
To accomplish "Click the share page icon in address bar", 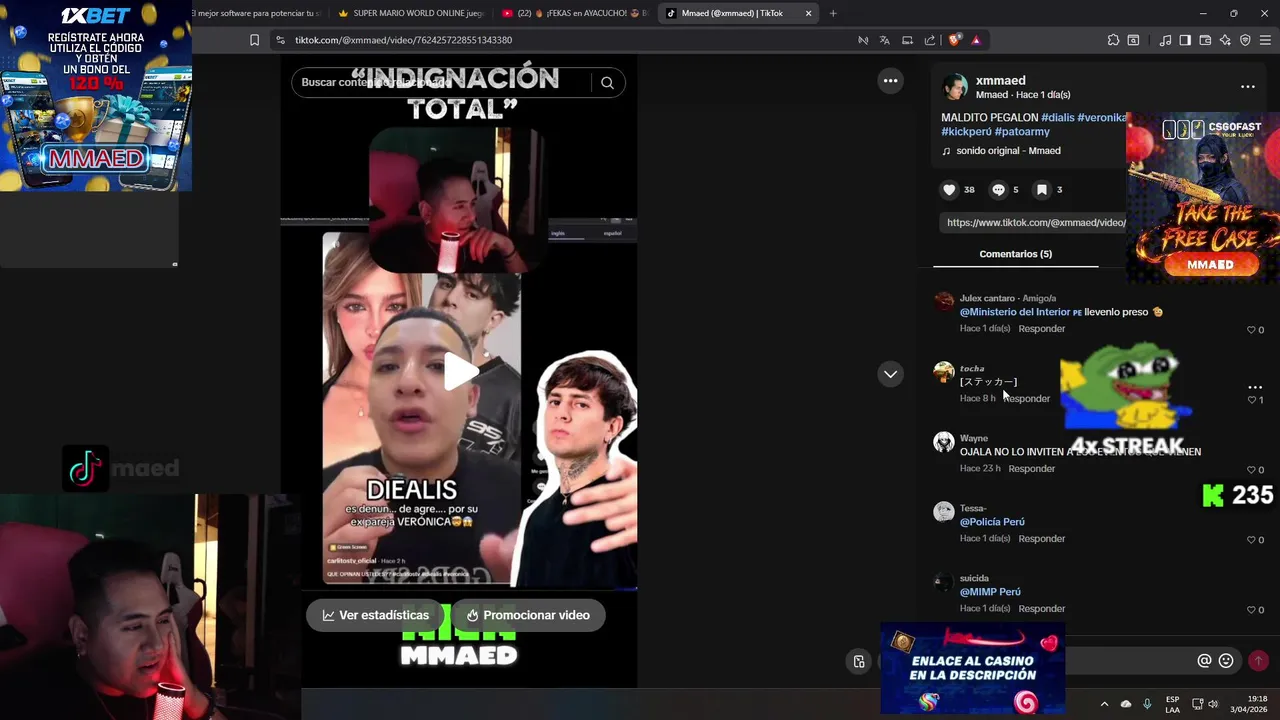I will (930, 40).
